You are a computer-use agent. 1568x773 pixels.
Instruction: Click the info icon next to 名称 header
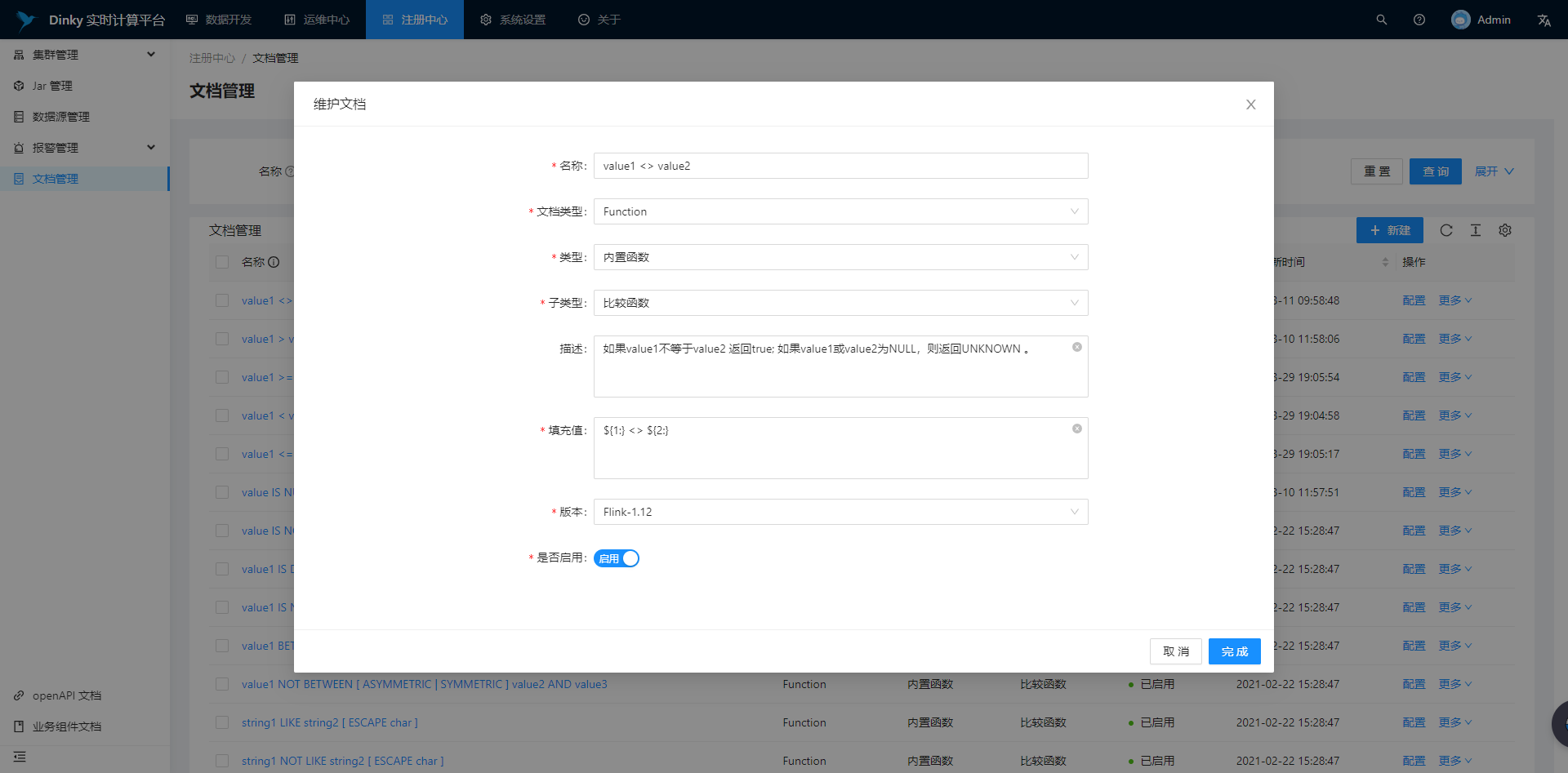tap(274, 262)
